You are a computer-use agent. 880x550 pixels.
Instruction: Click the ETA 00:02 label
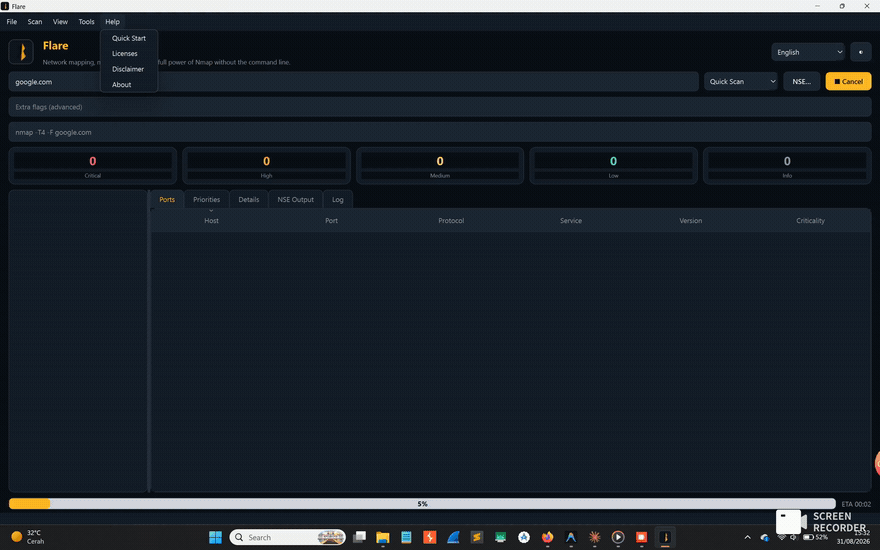(856, 504)
